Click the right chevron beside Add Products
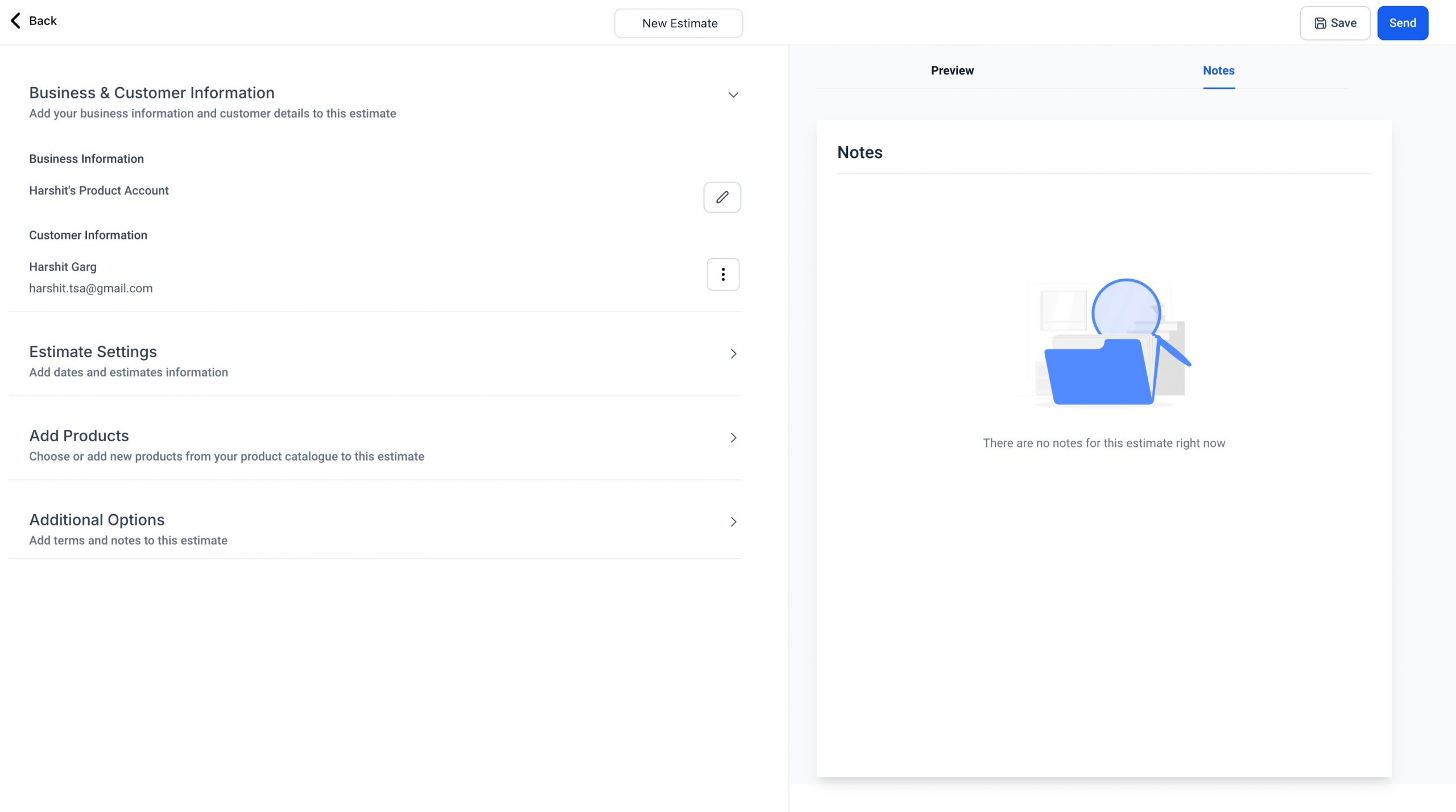This screenshot has width=1456, height=812. [734, 438]
